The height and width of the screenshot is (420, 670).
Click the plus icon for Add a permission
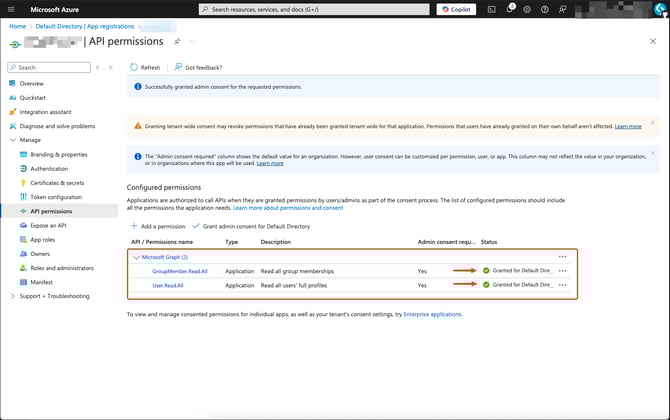tap(133, 227)
